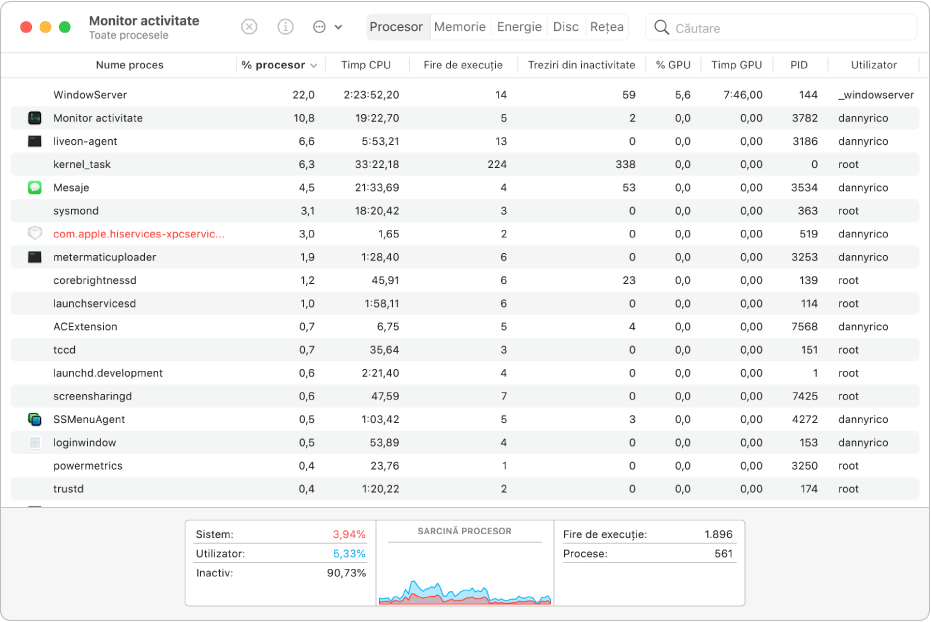Select the loginwindow process name

(x=84, y=443)
